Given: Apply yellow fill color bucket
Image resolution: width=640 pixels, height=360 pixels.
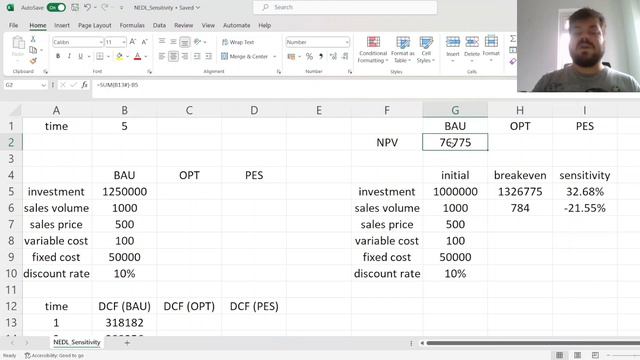Looking at the screenshot, I should (x=119, y=56).
